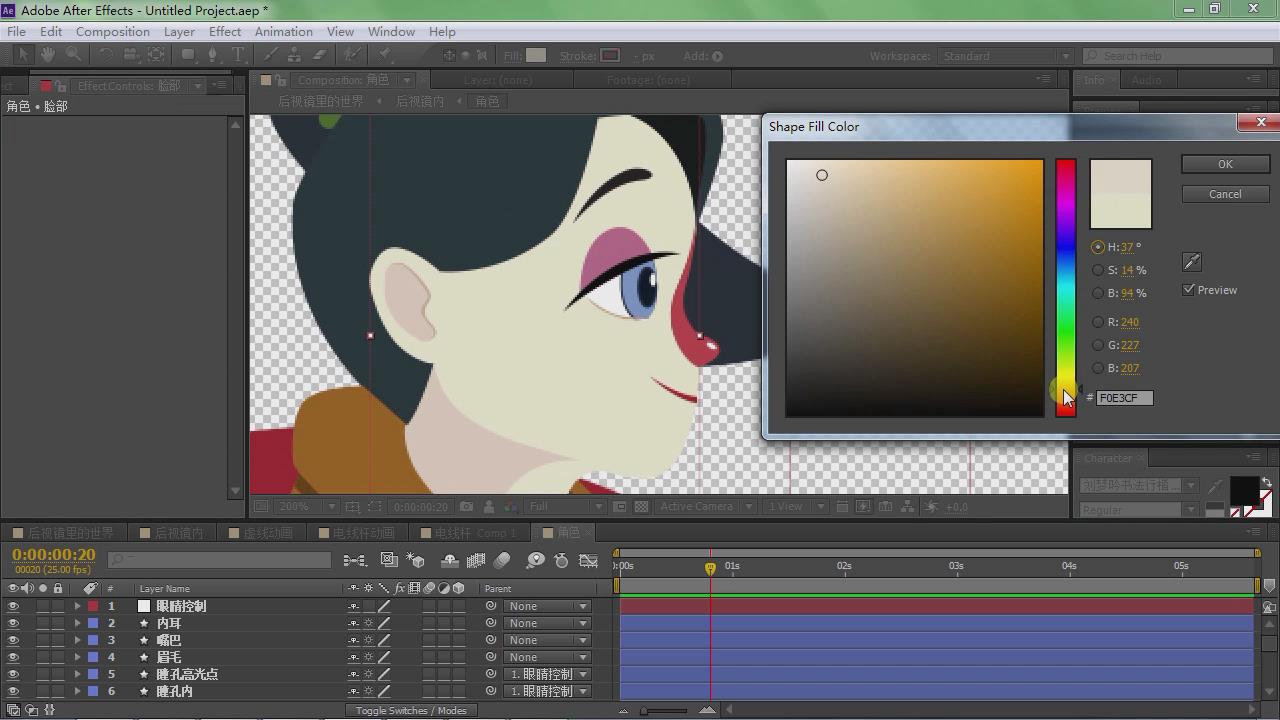This screenshot has width=1280, height=720.
Task: Hide the 眼睛控制 layer
Action: (13, 606)
